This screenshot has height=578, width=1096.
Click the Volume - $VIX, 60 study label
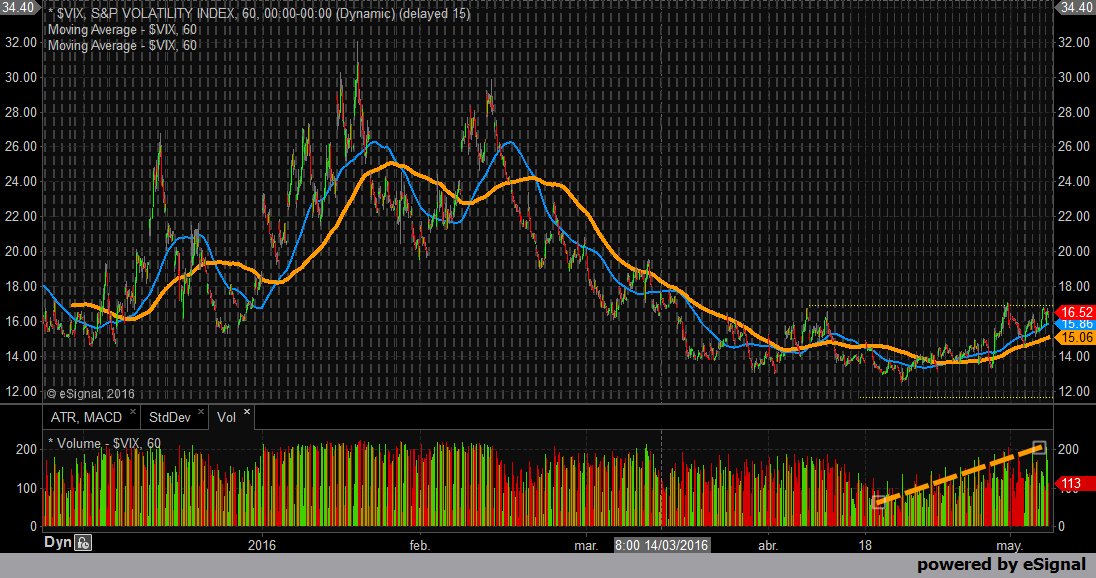click(105, 443)
